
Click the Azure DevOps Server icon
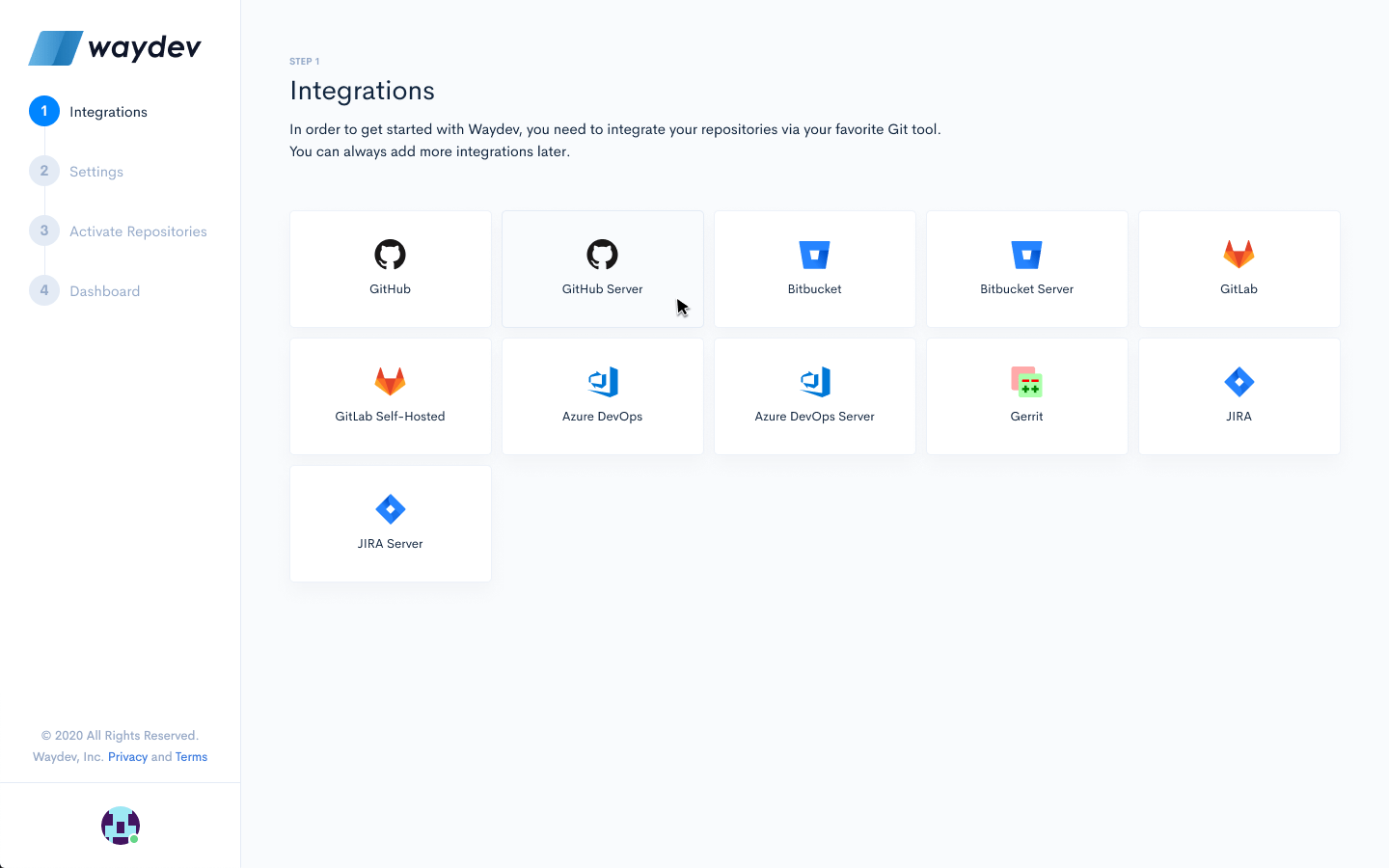tap(814, 381)
